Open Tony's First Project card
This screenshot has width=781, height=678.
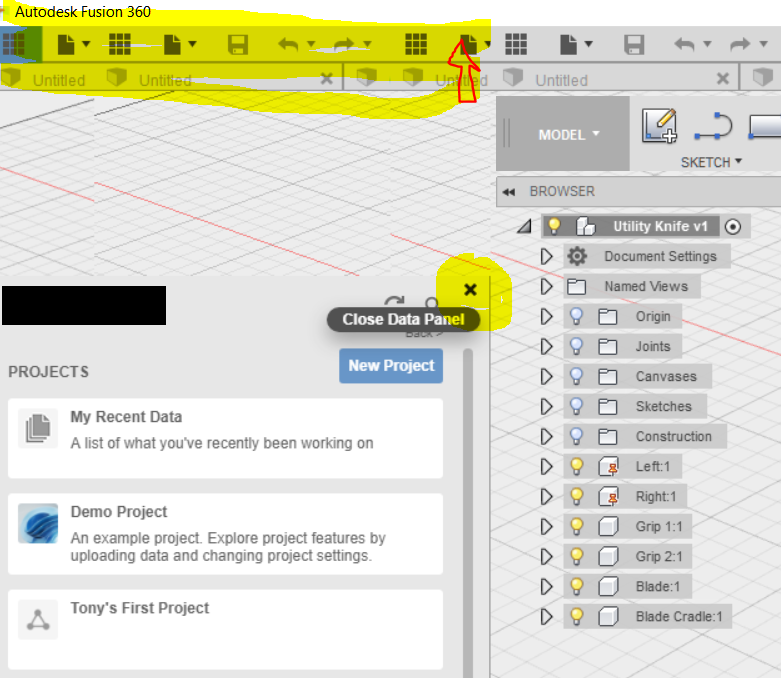225,630
